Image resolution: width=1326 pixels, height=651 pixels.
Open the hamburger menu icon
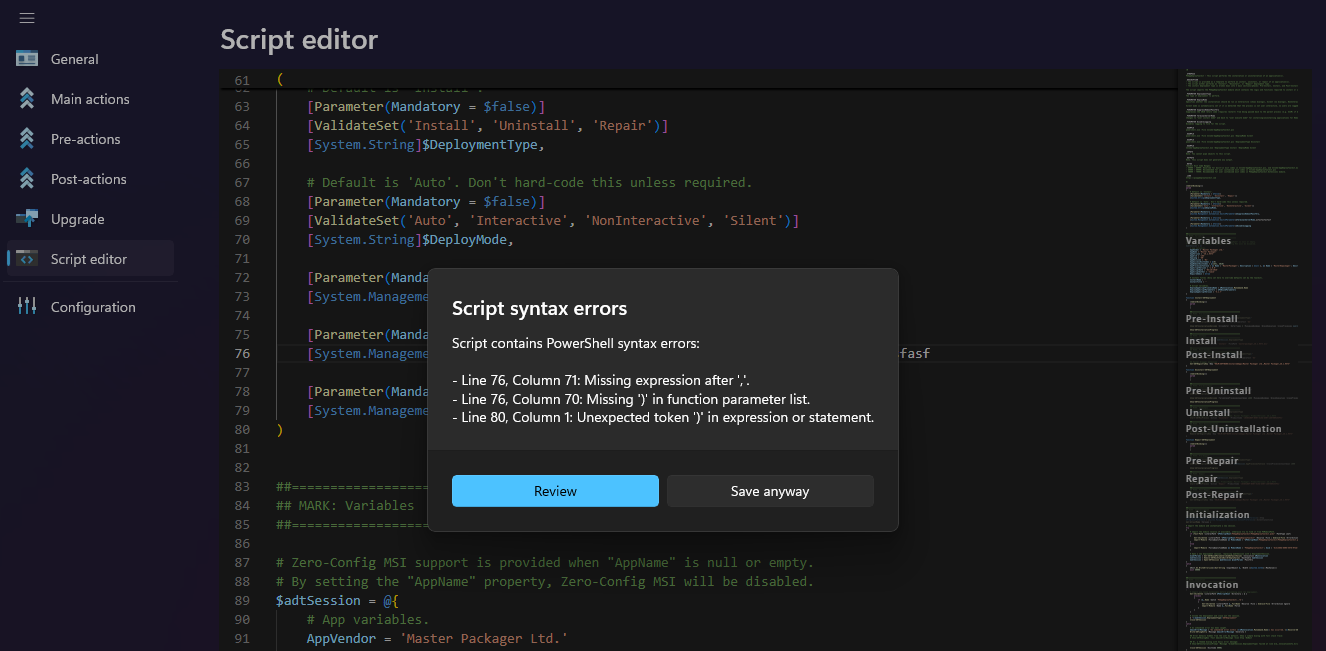(27, 17)
